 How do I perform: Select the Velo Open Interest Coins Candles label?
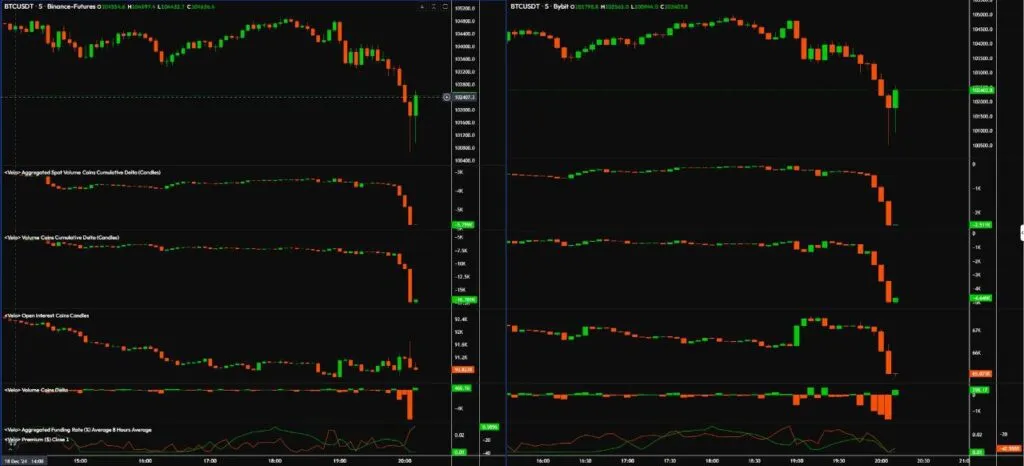[x=46, y=315]
